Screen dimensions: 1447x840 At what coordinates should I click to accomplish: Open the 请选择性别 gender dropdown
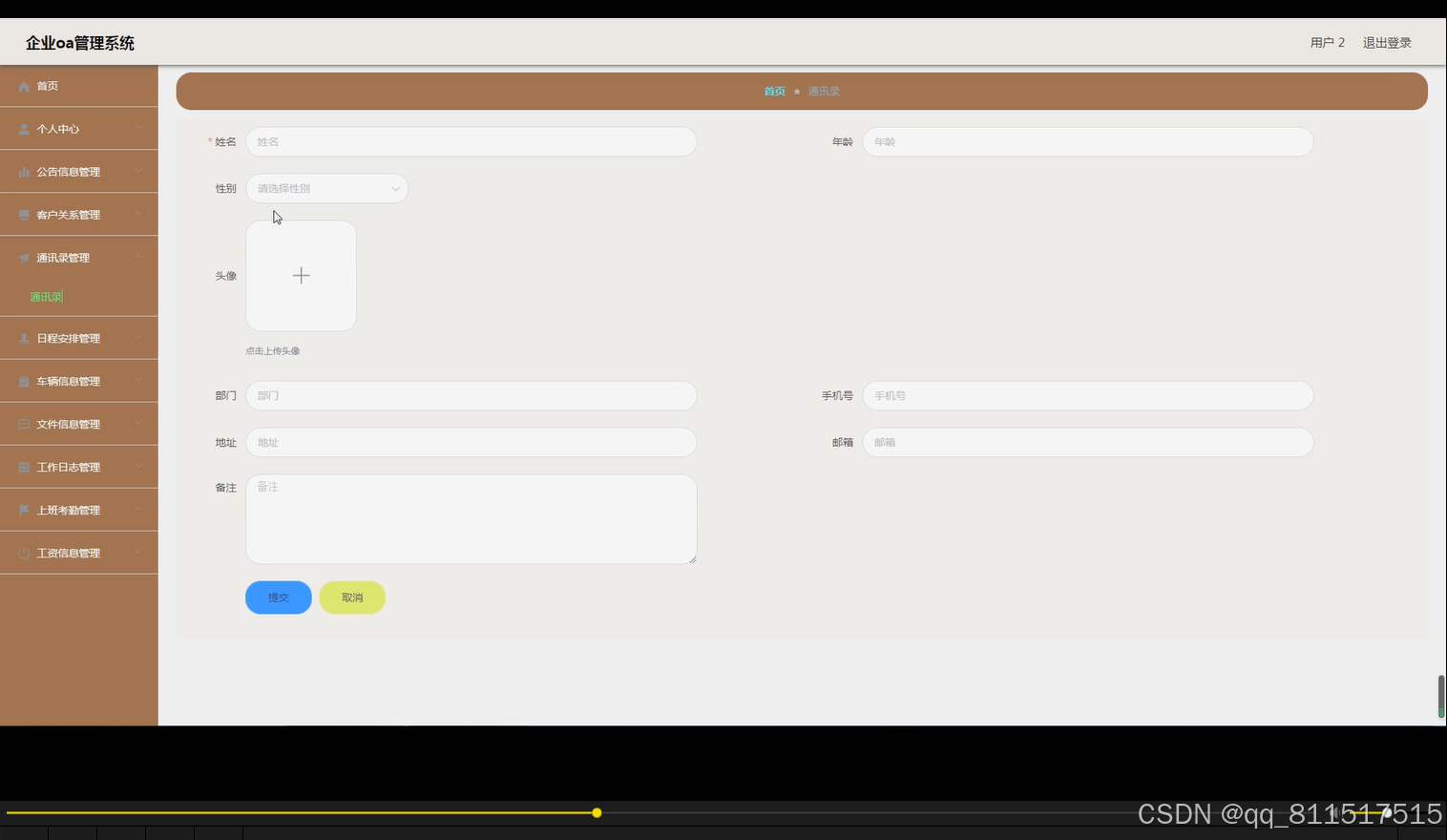point(327,189)
